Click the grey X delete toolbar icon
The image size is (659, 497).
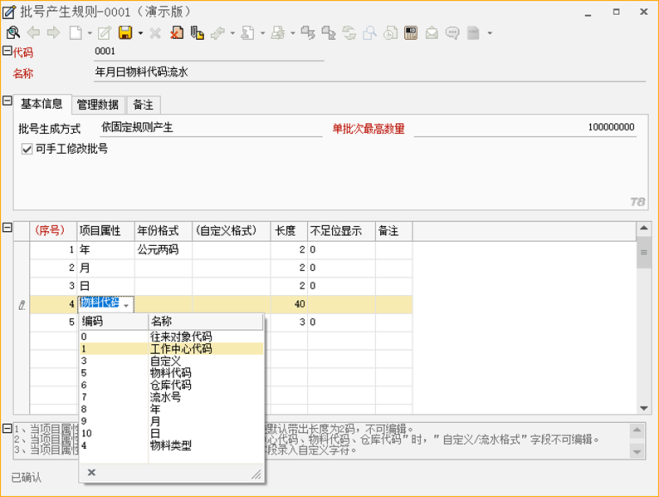(155, 33)
